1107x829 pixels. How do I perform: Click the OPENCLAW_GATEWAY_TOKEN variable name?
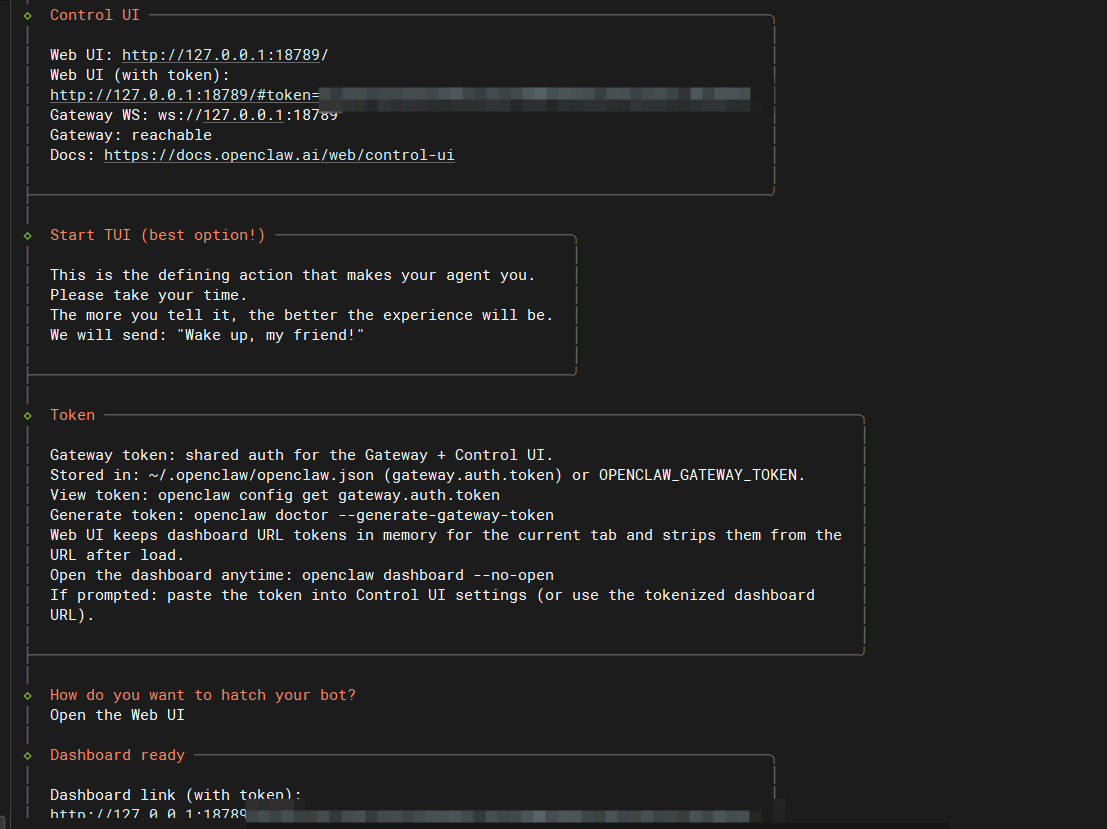click(699, 475)
